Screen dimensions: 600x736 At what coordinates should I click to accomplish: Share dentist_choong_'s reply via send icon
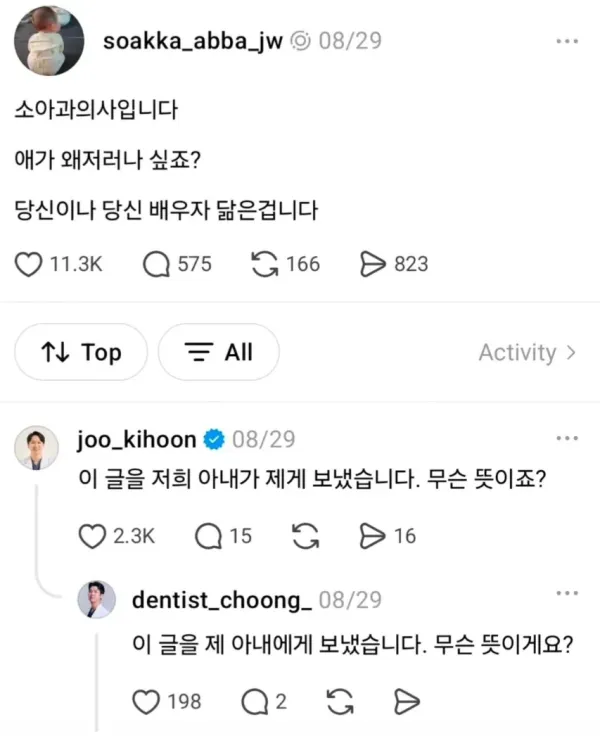pyautogui.click(x=407, y=702)
